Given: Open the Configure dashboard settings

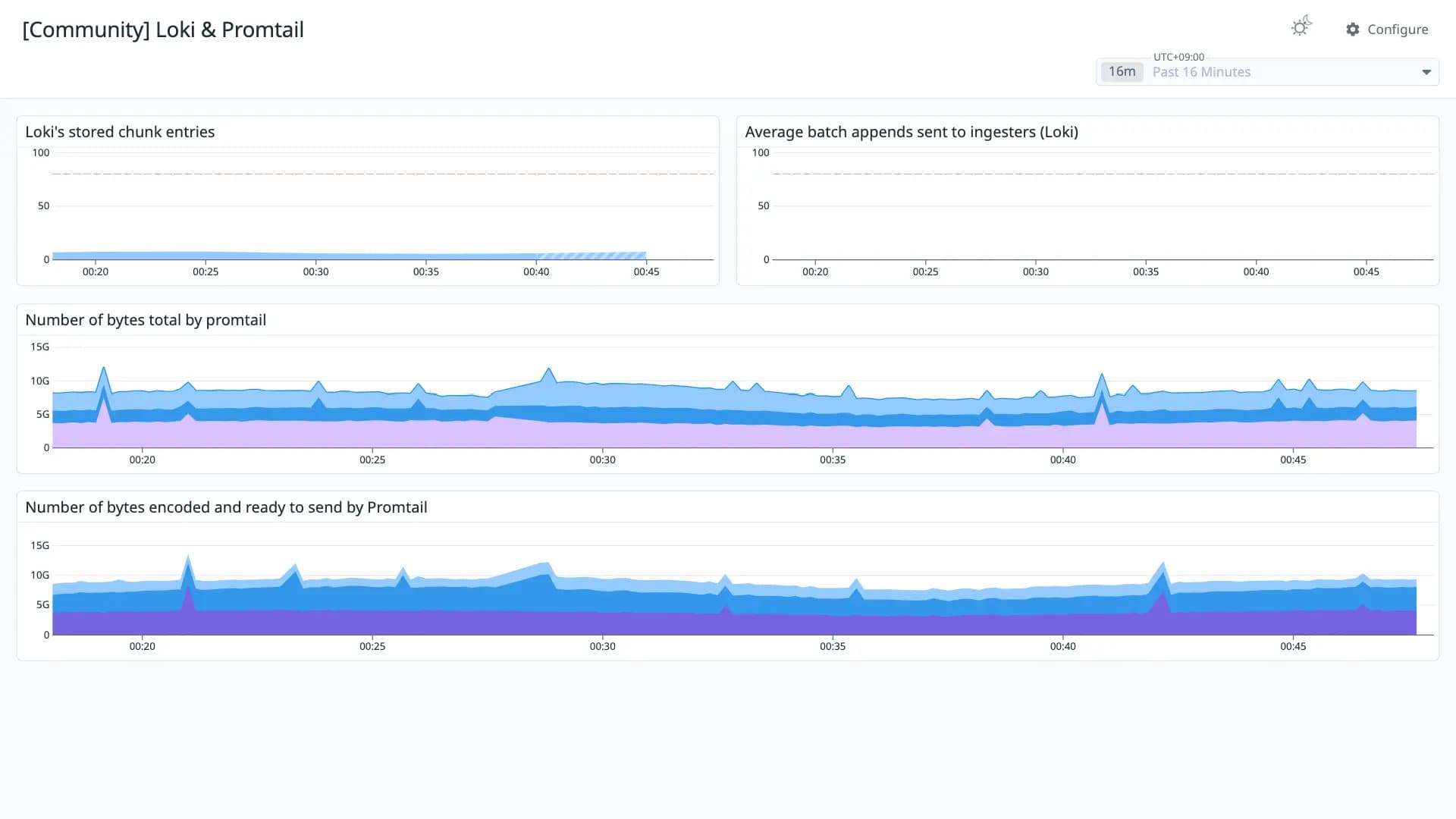Looking at the screenshot, I should [1387, 30].
